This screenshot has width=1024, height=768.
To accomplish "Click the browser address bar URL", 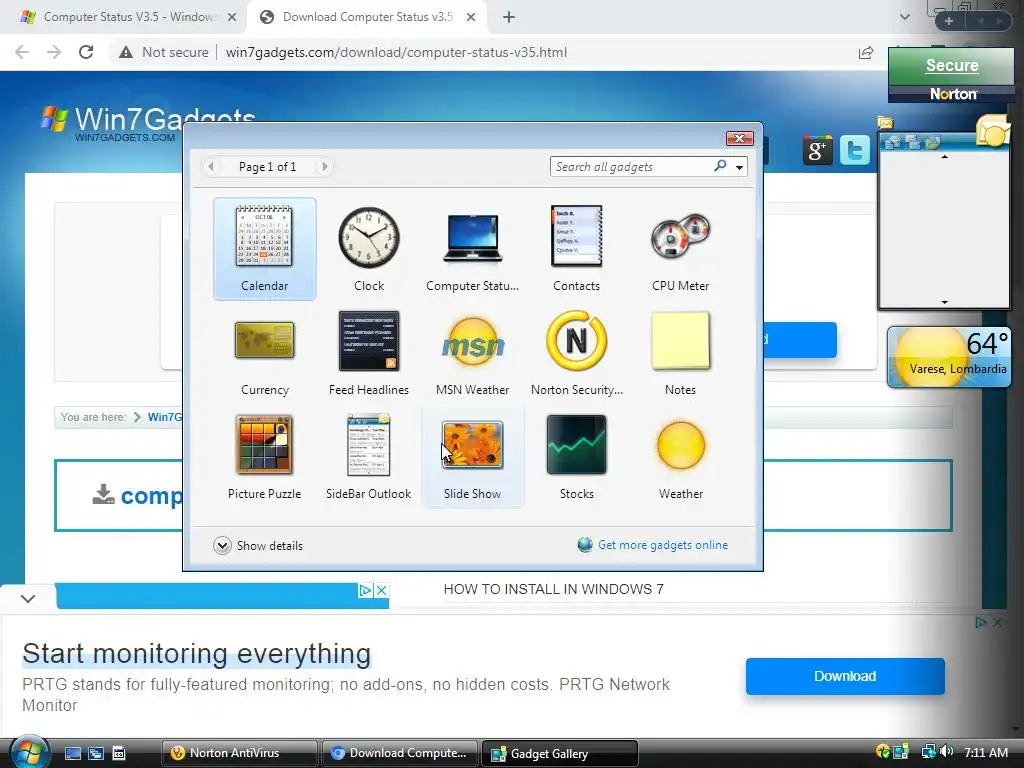I will point(396,52).
